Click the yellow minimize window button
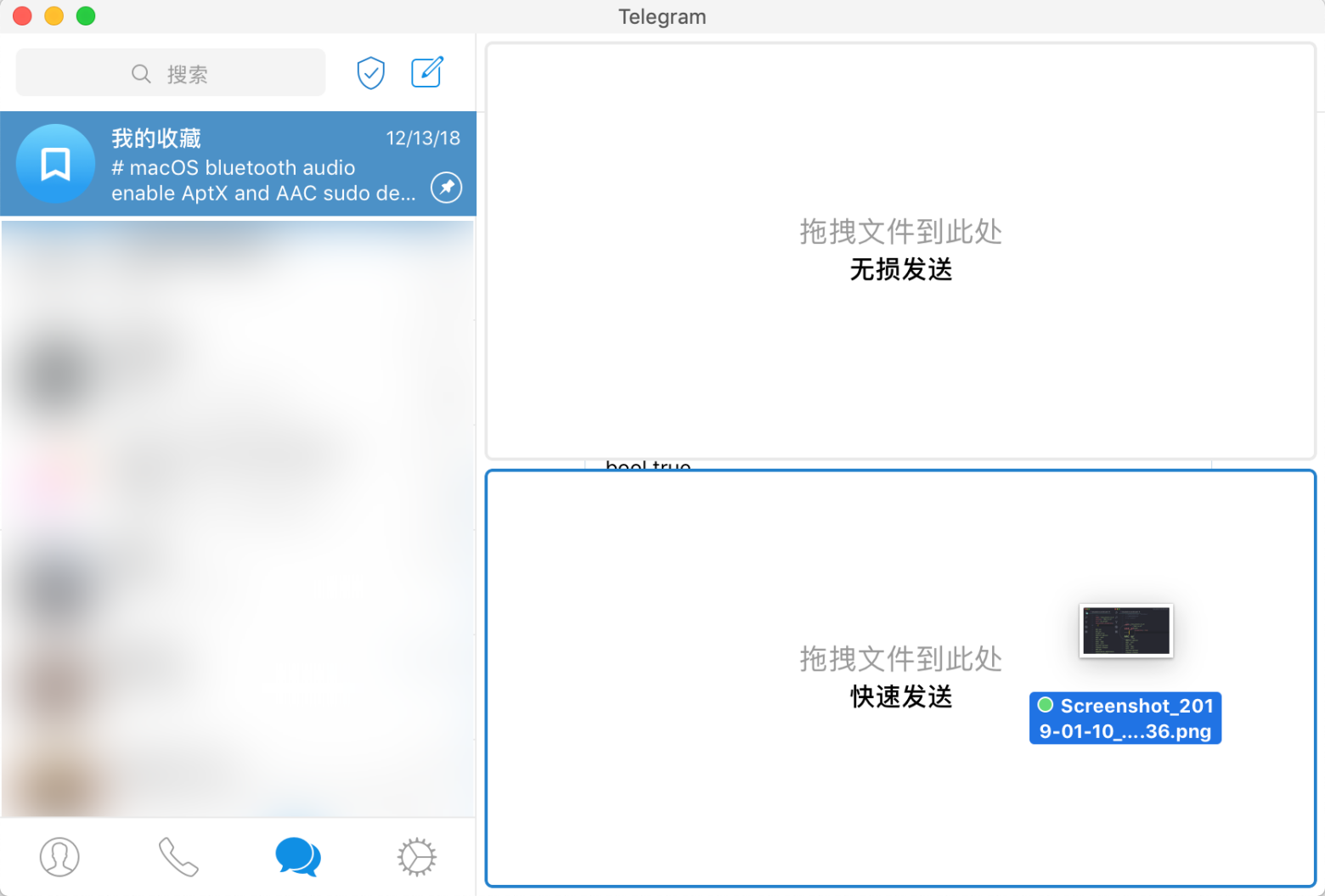 click(54, 16)
